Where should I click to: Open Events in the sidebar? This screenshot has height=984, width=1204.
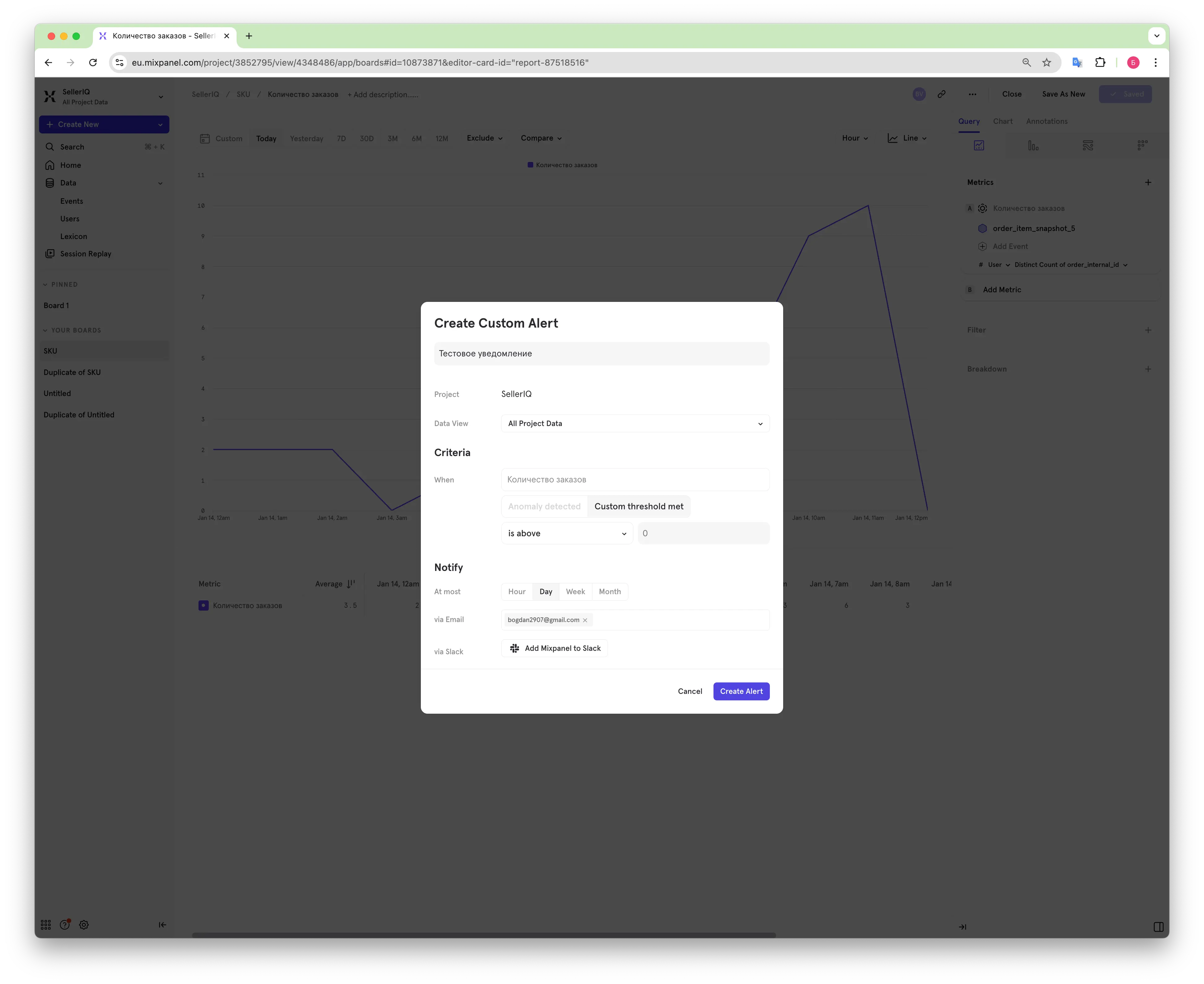(72, 201)
